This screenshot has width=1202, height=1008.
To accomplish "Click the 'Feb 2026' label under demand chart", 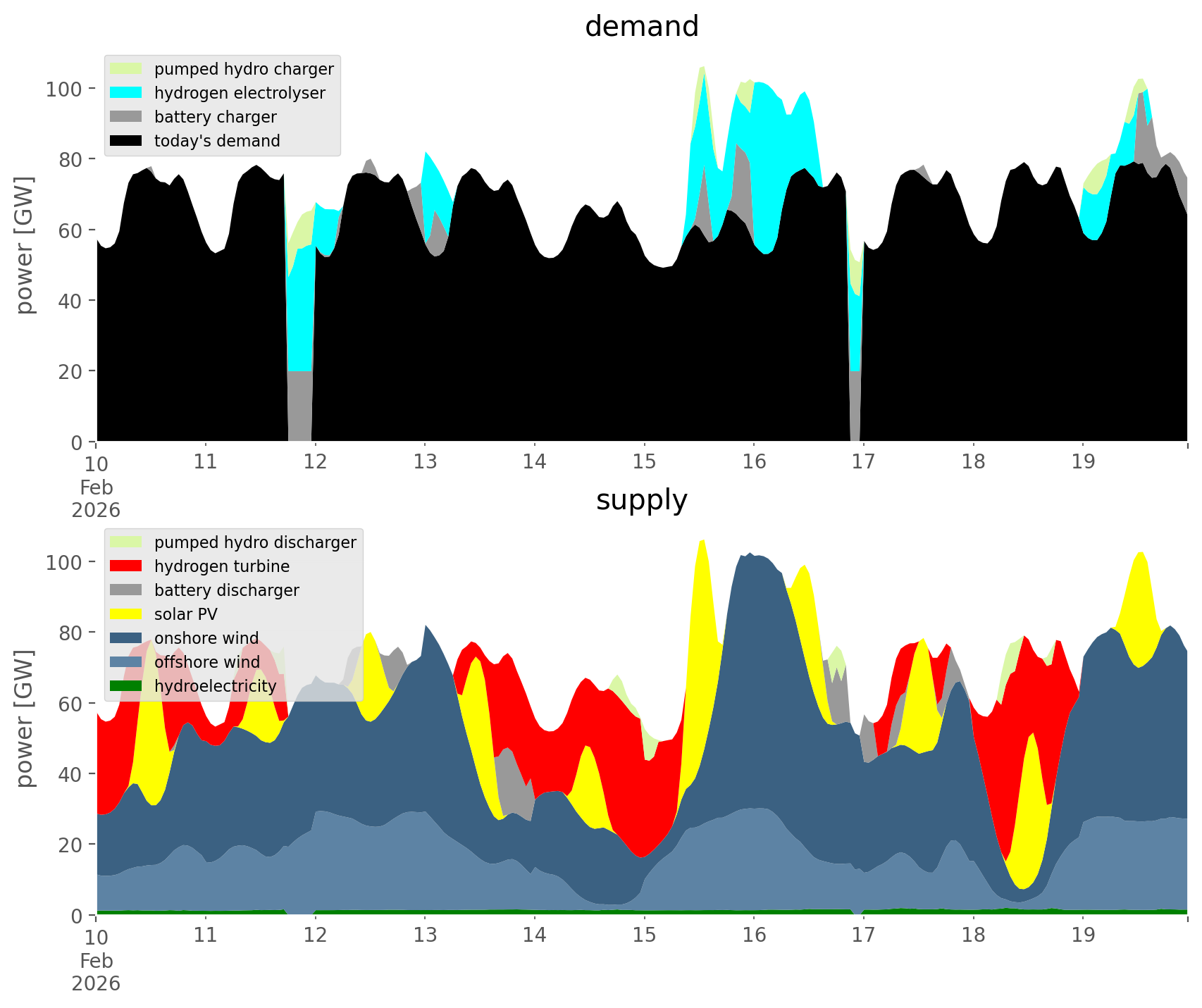I will click(x=96, y=499).
